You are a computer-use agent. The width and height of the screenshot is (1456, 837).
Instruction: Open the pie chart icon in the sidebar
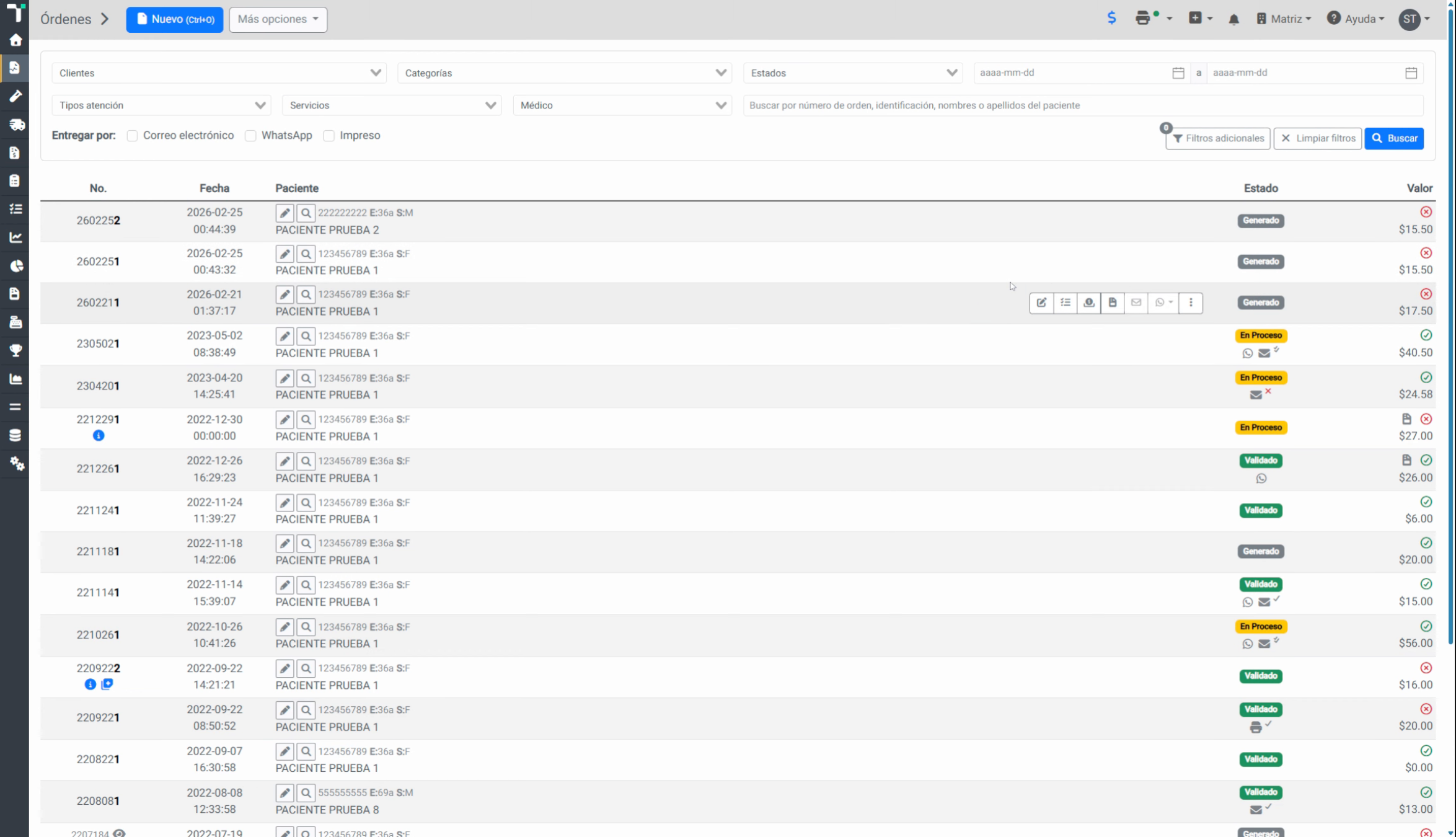pyautogui.click(x=15, y=266)
